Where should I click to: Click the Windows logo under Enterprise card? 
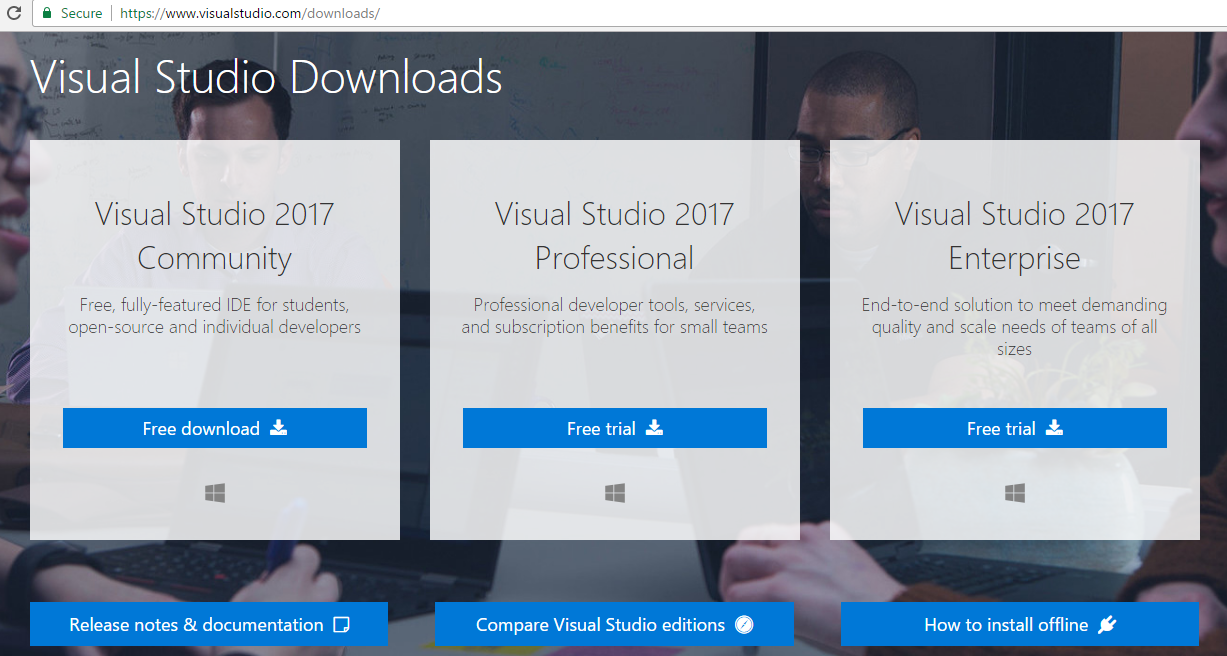(x=1015, y=493)
